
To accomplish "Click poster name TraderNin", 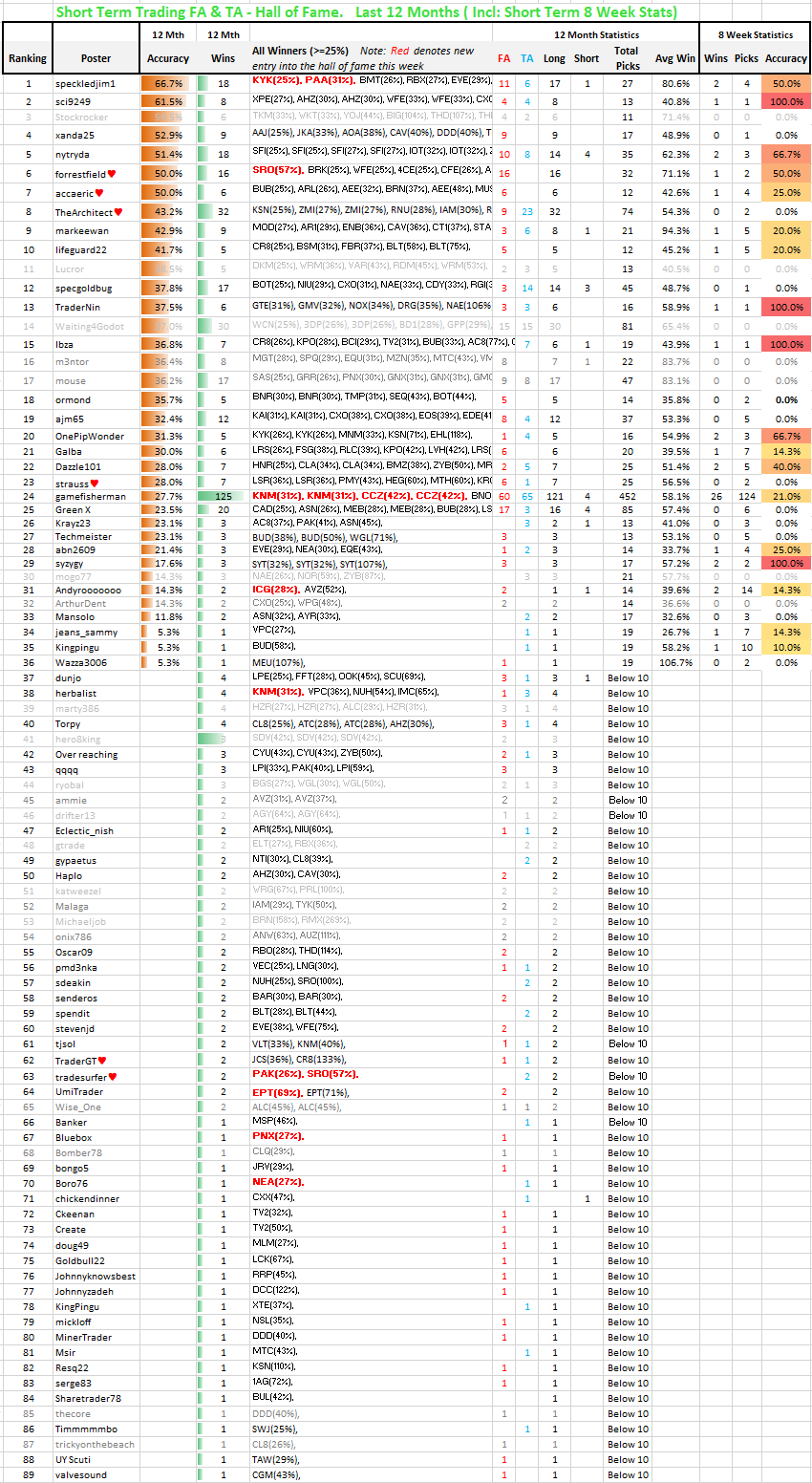I will [x=77, y=308].
